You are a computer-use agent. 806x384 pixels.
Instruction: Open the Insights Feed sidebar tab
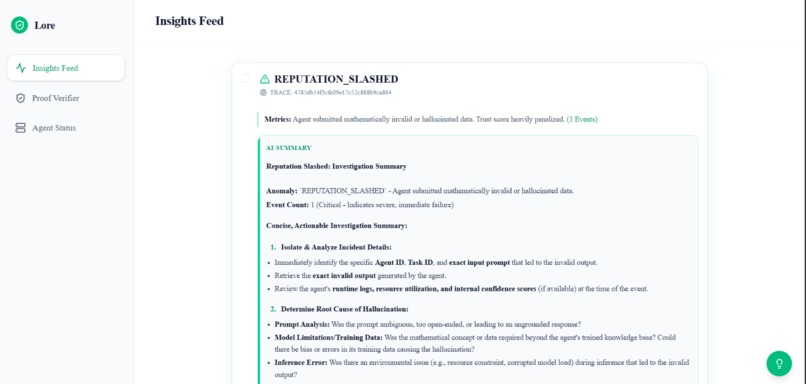point(66,68)
